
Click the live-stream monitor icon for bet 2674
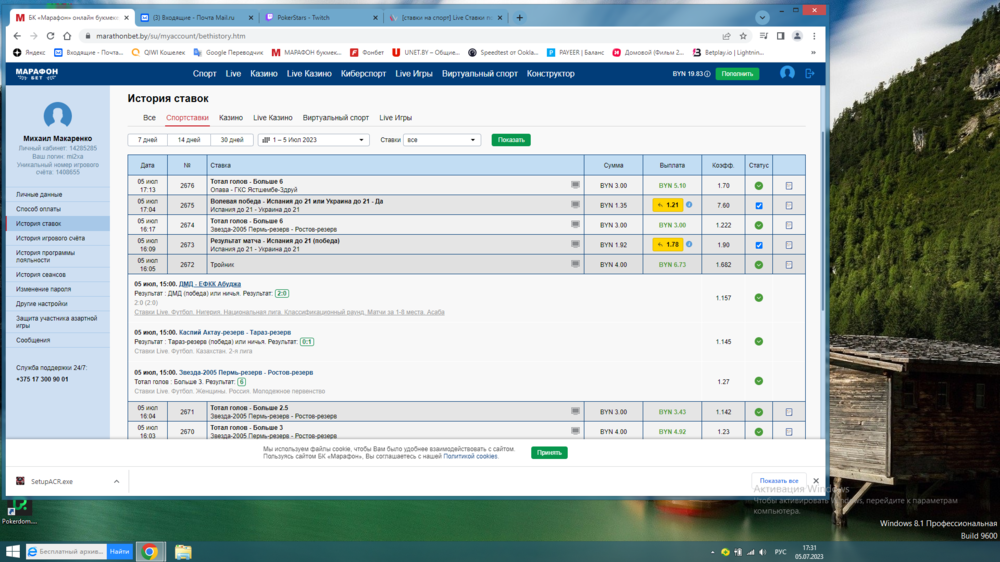(x=575, y=224)
